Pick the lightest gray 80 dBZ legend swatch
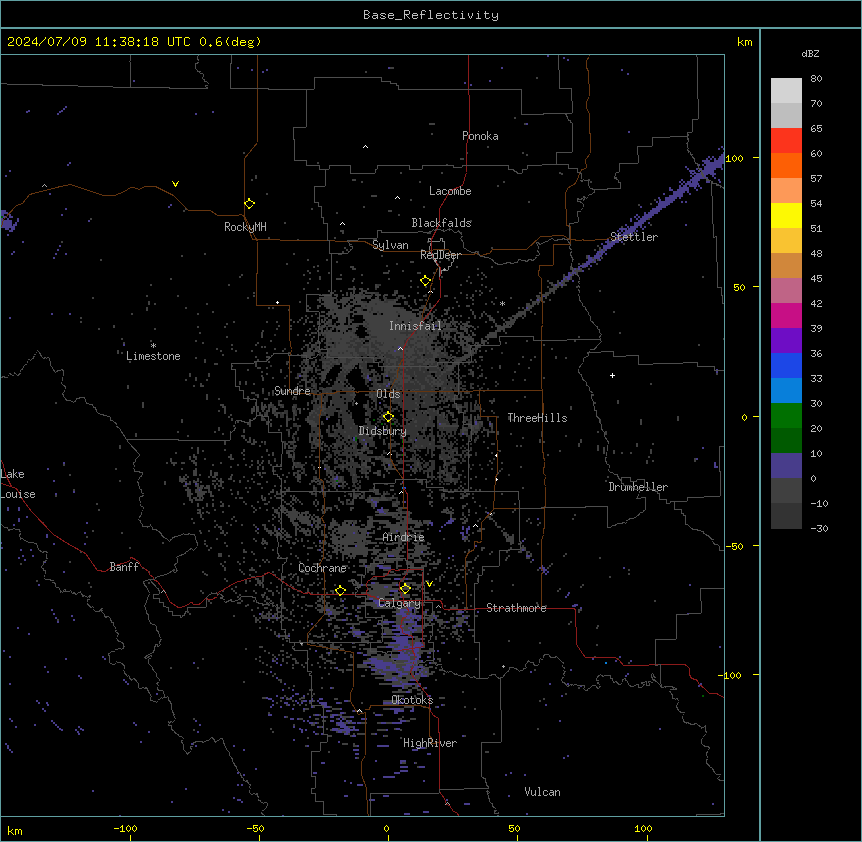 (786, 90)
